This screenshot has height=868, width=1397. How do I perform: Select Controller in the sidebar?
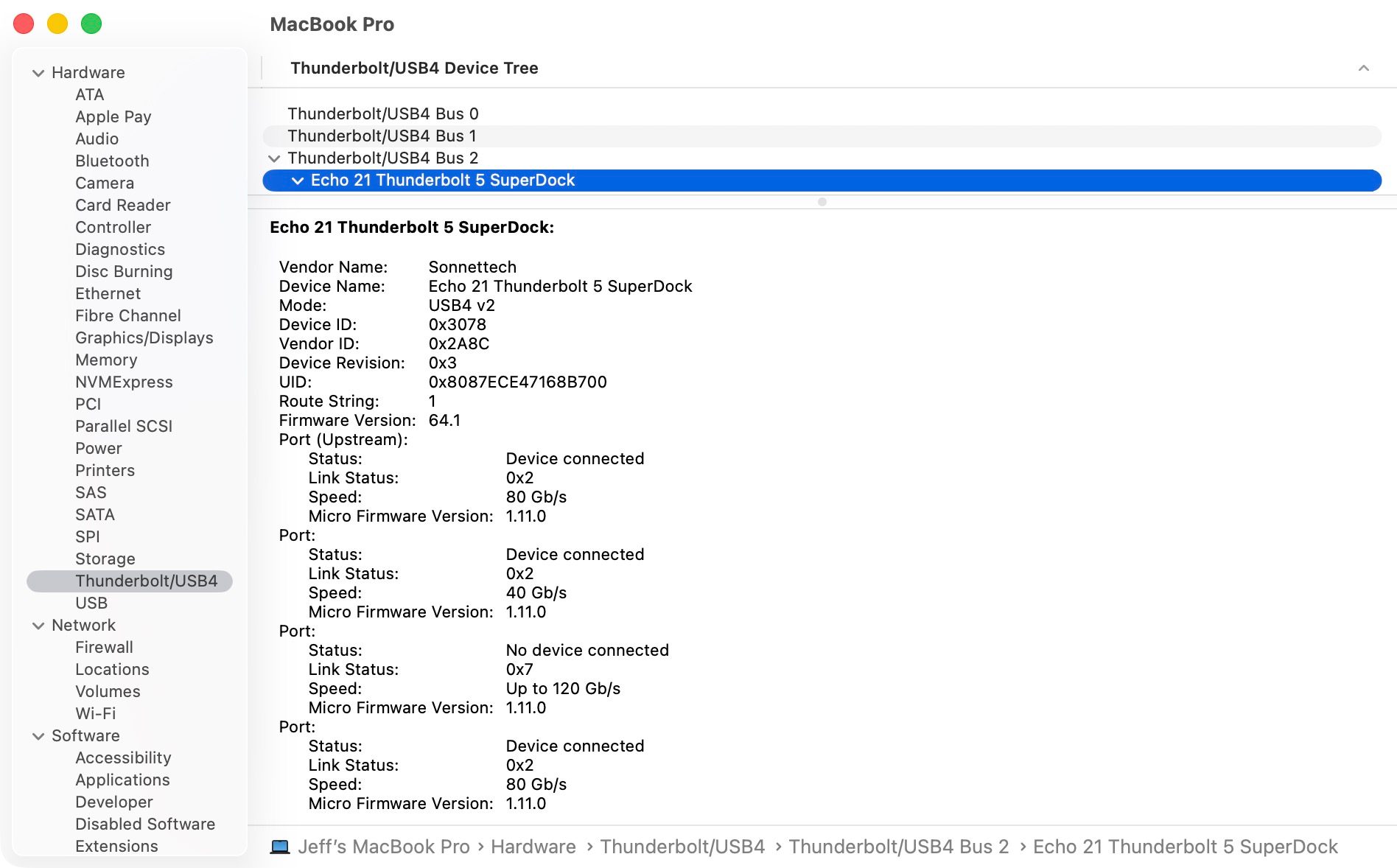[113, 227]
